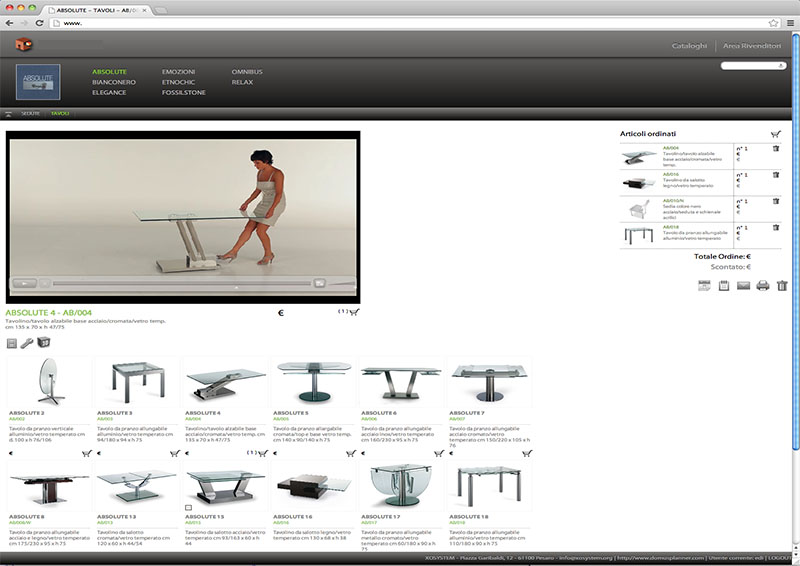Open the domusplanner.com footer link
The height and width of the screenshot is (566, 800).
pyautogui.click(x=661, y=558)
